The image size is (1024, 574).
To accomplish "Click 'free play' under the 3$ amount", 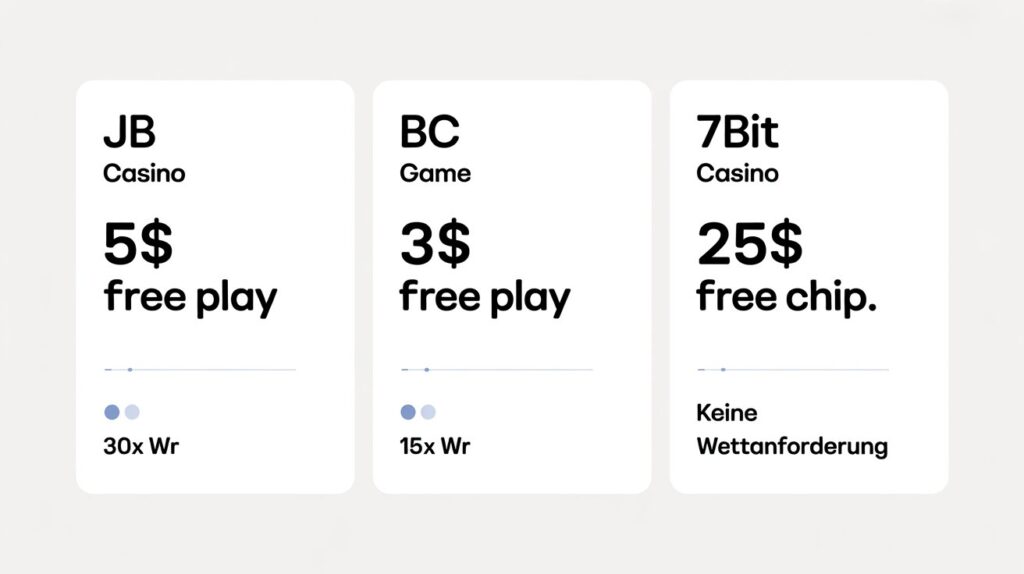I will [485, 298].
